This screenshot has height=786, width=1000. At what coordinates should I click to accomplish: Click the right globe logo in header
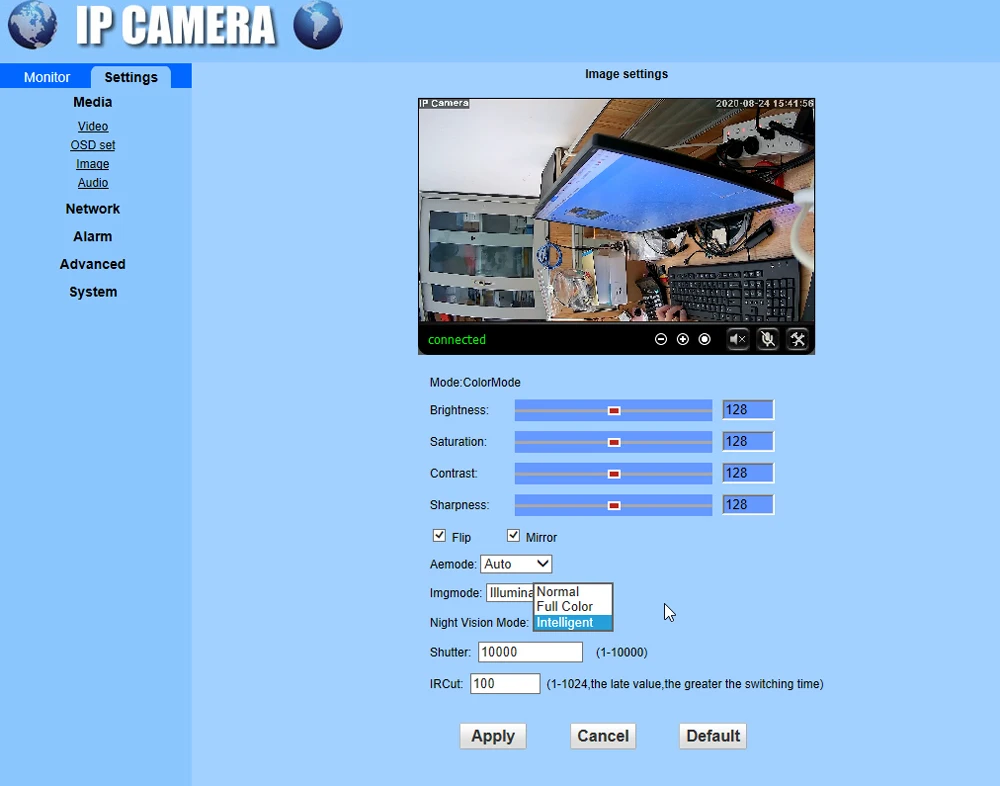pos(318,25)
